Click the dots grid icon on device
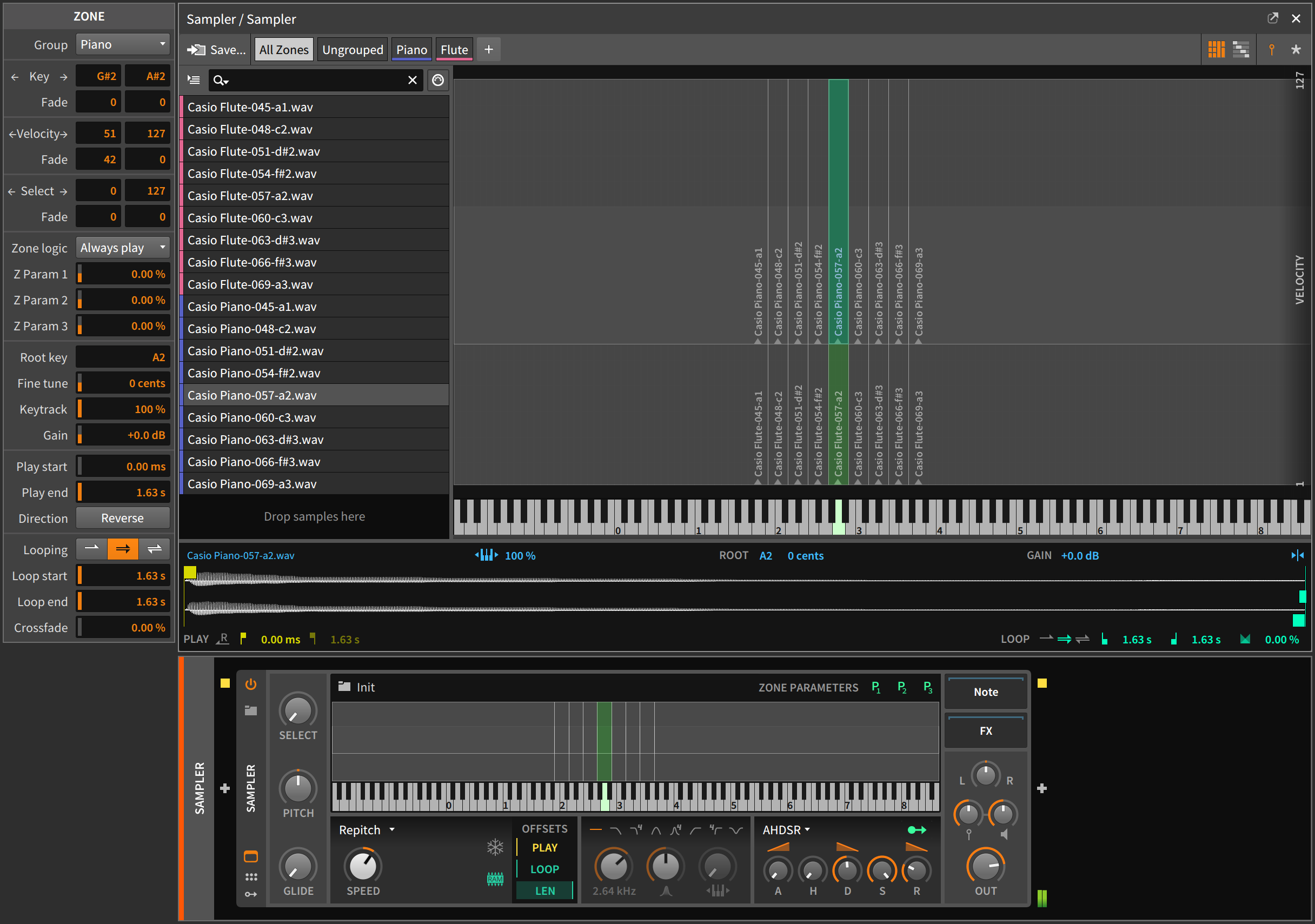 coord(251,877)
